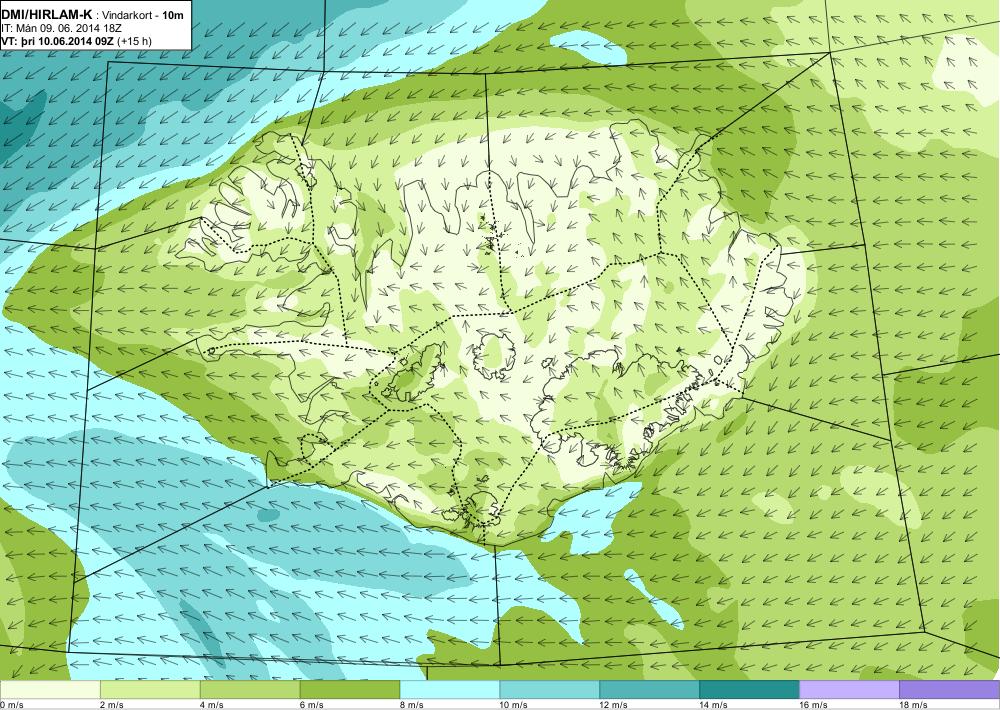Screen dimensions: 1000x710
Task: Click the 0–2 m/s pale yellow legend swatch
Action: coord(50,690)
